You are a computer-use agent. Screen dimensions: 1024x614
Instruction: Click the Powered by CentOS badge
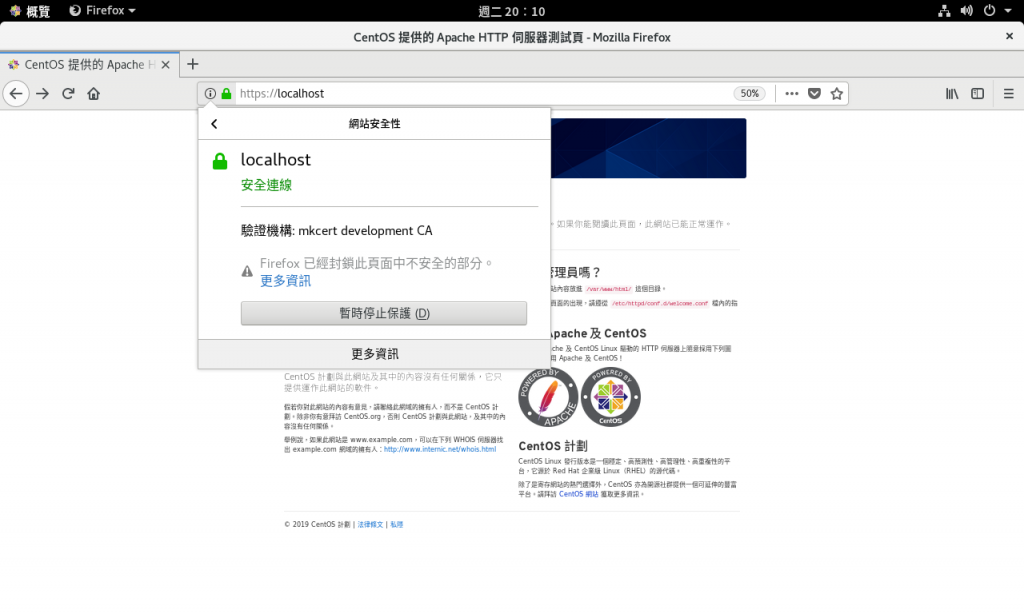[610, 397]
